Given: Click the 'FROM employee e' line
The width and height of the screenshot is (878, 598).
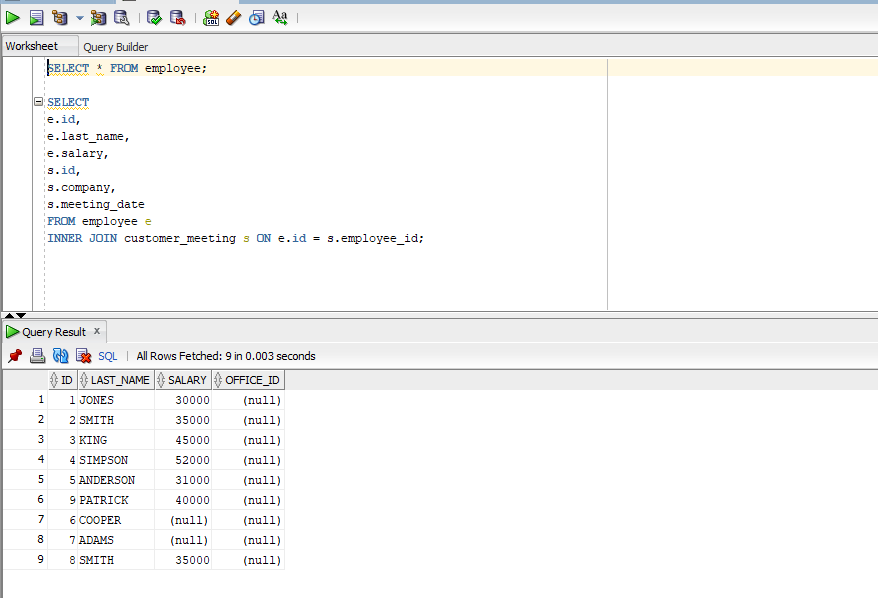Looking at the screenshot, I should point(99,221).
